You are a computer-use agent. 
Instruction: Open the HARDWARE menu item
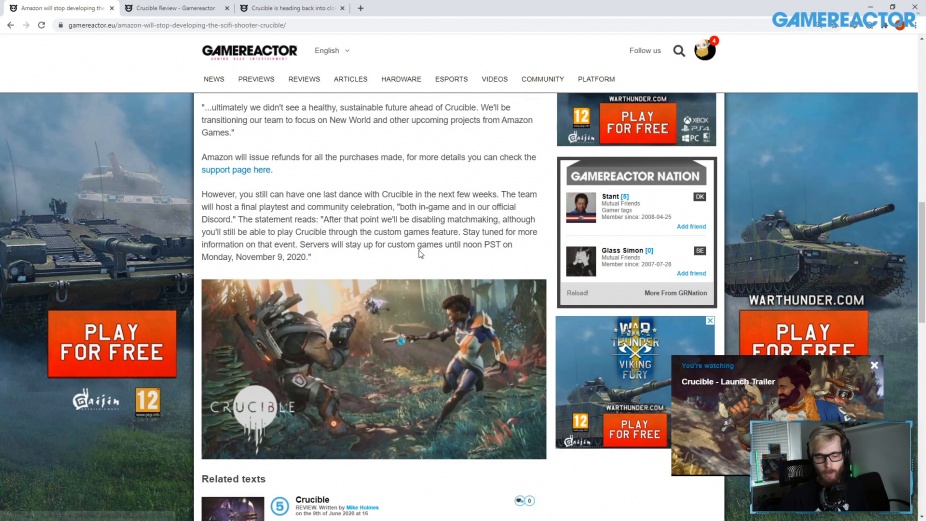(401, 79)
